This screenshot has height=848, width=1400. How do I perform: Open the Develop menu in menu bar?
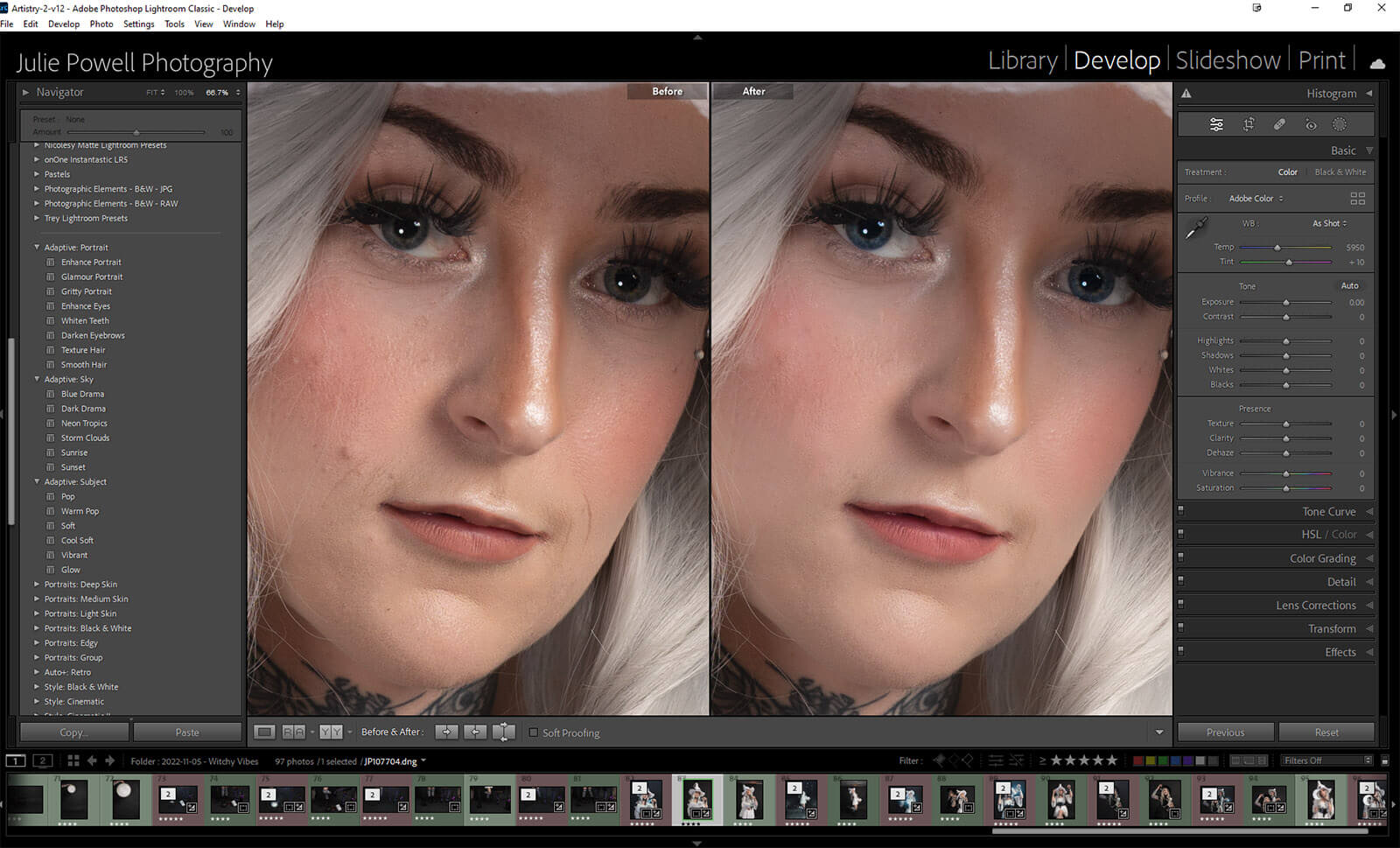(x=63, y=24)
